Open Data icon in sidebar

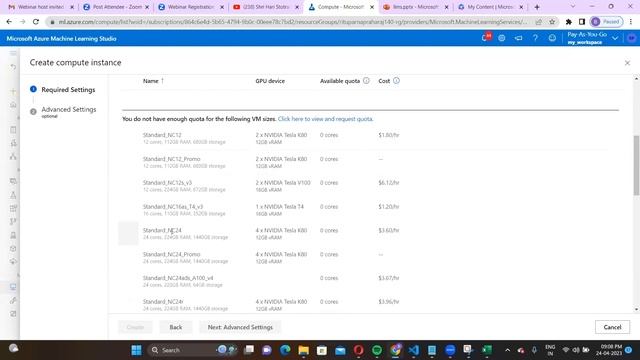point(13,181)
